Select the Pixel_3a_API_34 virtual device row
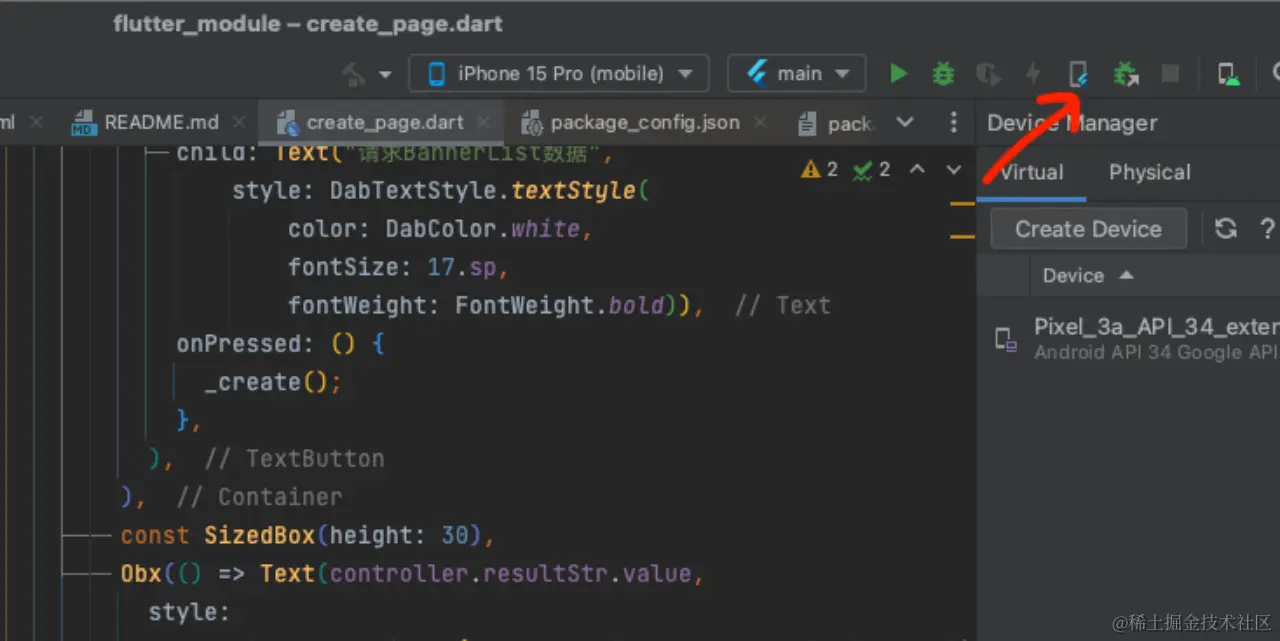 click(x=1128, y=339)
